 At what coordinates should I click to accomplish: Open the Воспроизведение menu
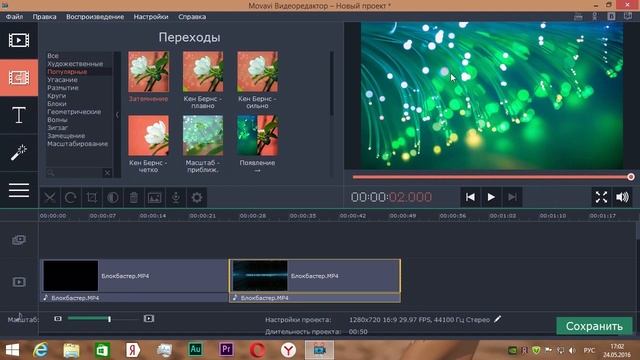[95, 17]
